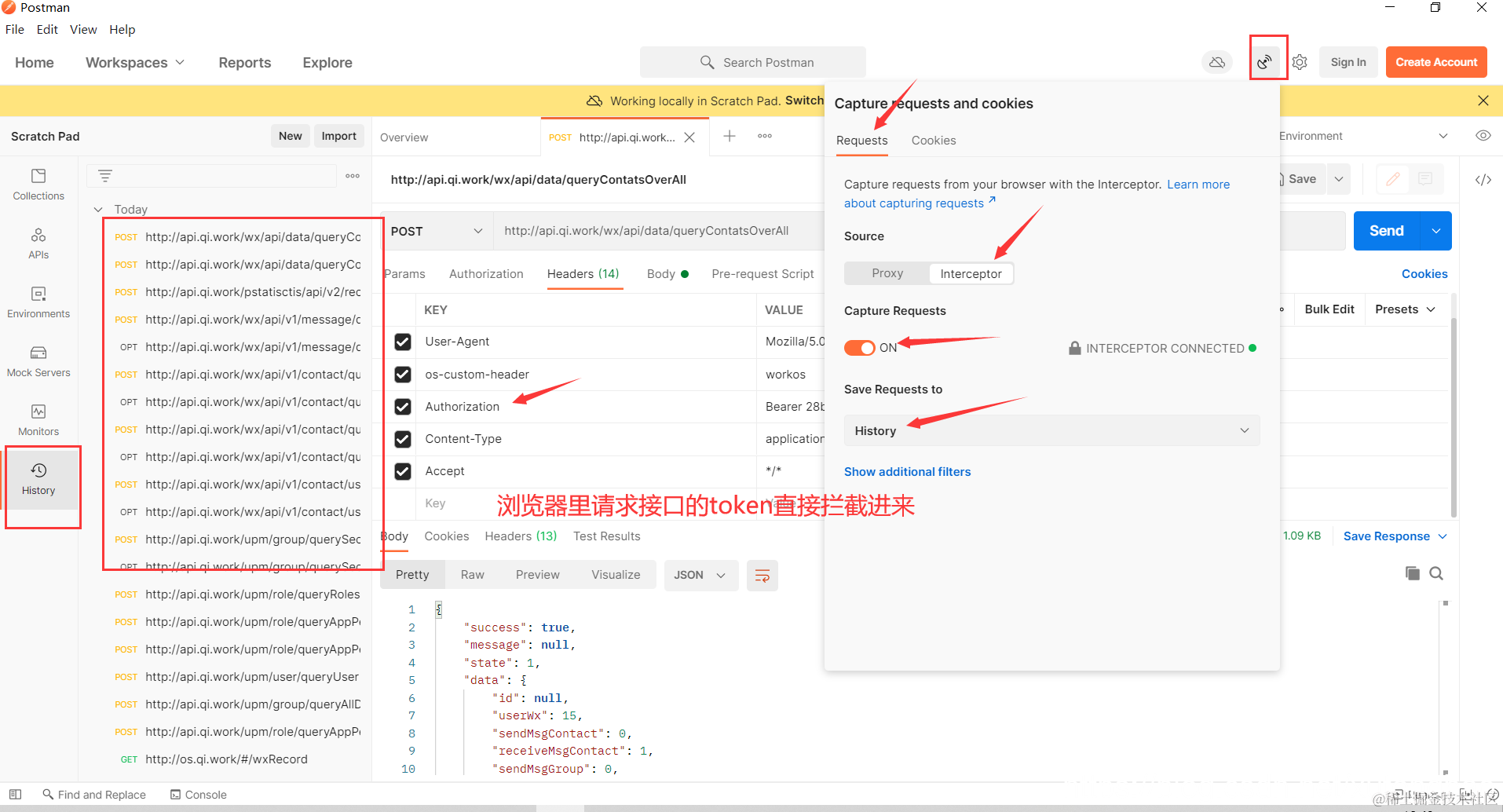Open the Mock Servers sidebar panel
Image resolution: width=1503 pixels, height=812 pixels.
[x=38, y=361]
